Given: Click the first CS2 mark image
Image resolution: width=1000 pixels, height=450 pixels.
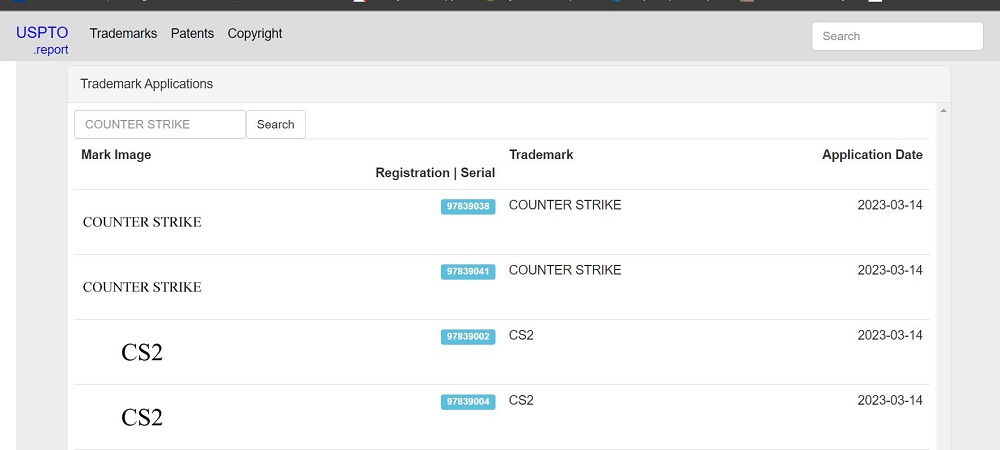Looking at the screenshot, I should pos(142,352).
